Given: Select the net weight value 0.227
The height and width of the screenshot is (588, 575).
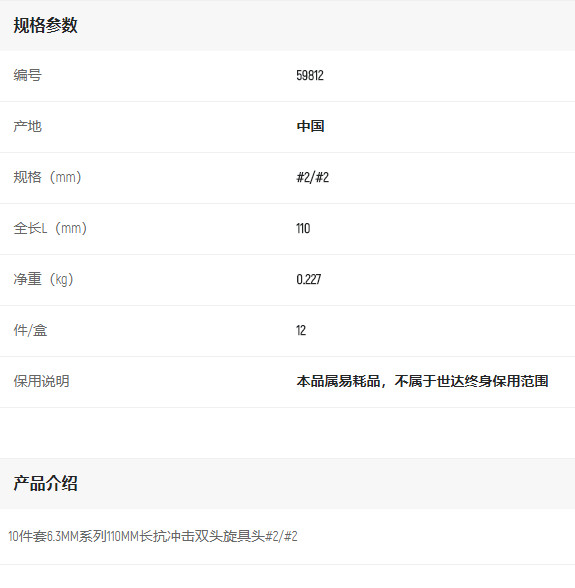Looking at the screenshot, I should coord(309,279).
